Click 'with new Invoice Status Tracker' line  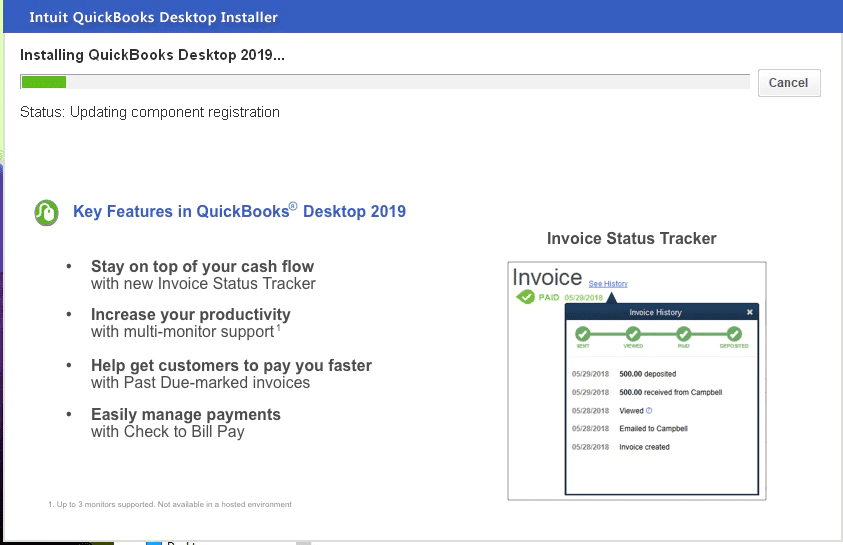click(203, 283)
